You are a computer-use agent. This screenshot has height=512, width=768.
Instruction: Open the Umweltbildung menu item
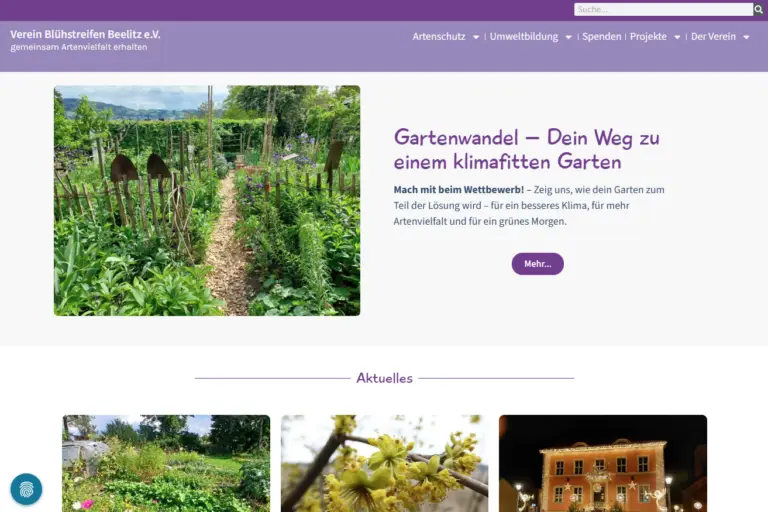[x=524, y=37]
